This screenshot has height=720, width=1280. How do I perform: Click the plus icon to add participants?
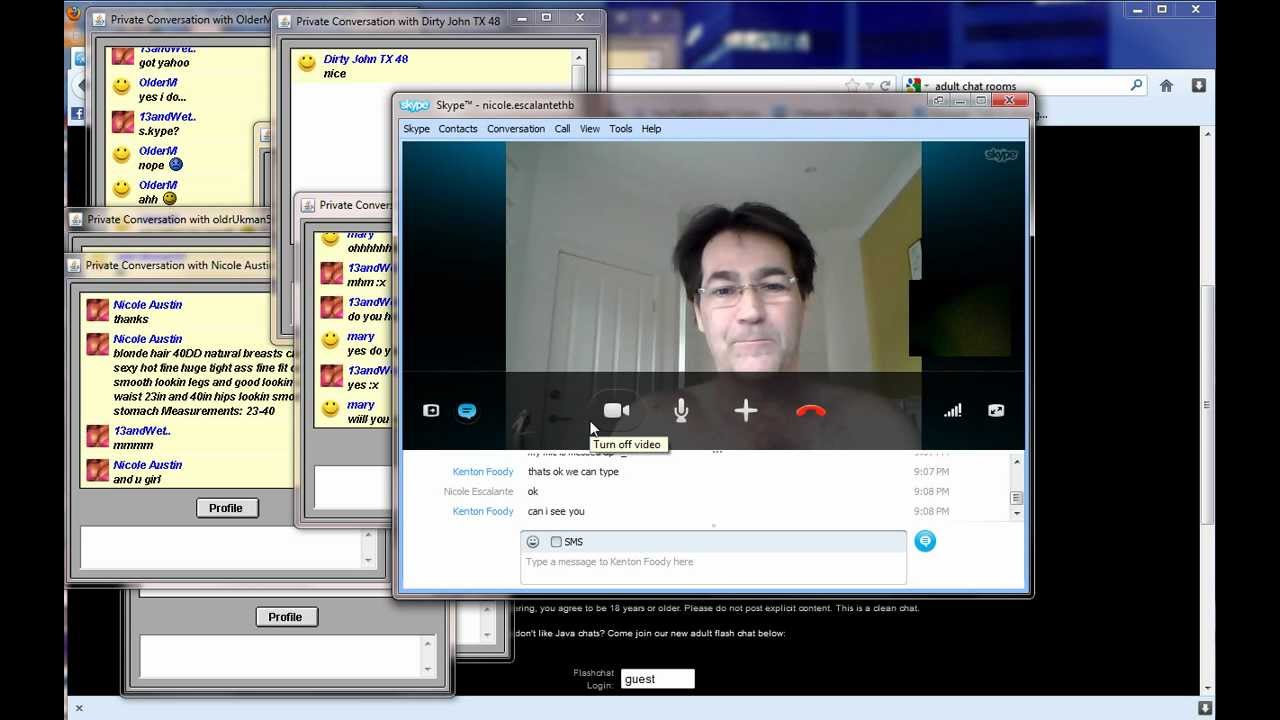[746, 411]
